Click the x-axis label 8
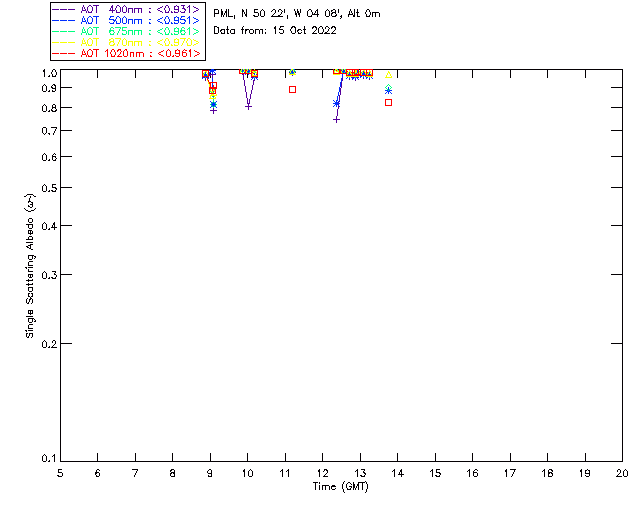The image size is (640, 512). click(173, 473)
